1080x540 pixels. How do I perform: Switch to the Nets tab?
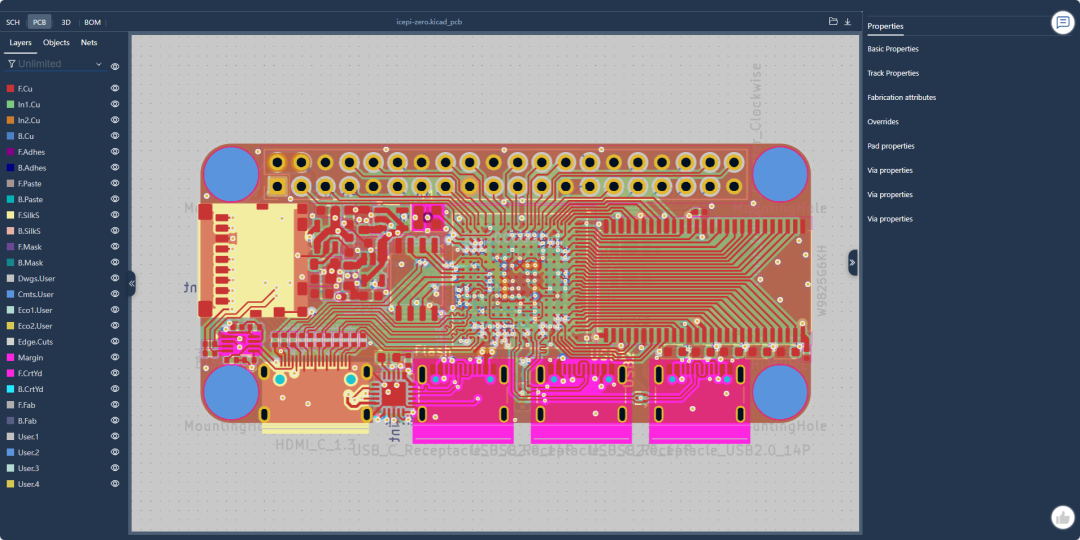point(89,43)
